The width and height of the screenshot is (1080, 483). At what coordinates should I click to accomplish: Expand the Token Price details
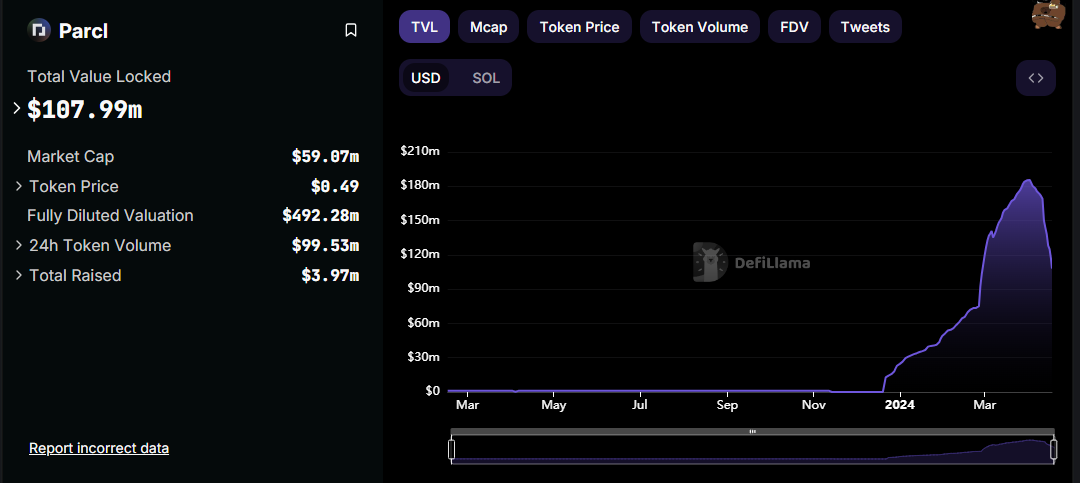coord(19,187)
